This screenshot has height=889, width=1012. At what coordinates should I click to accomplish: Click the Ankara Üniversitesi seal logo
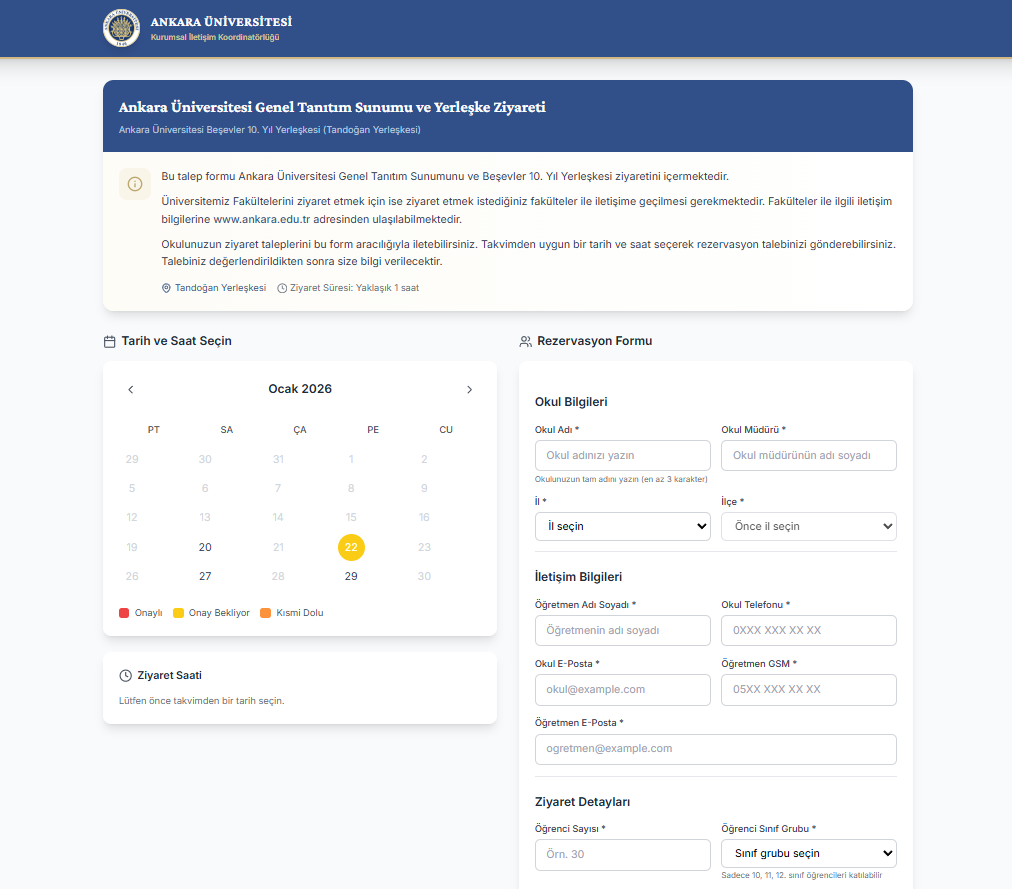[x=121, y=28]
